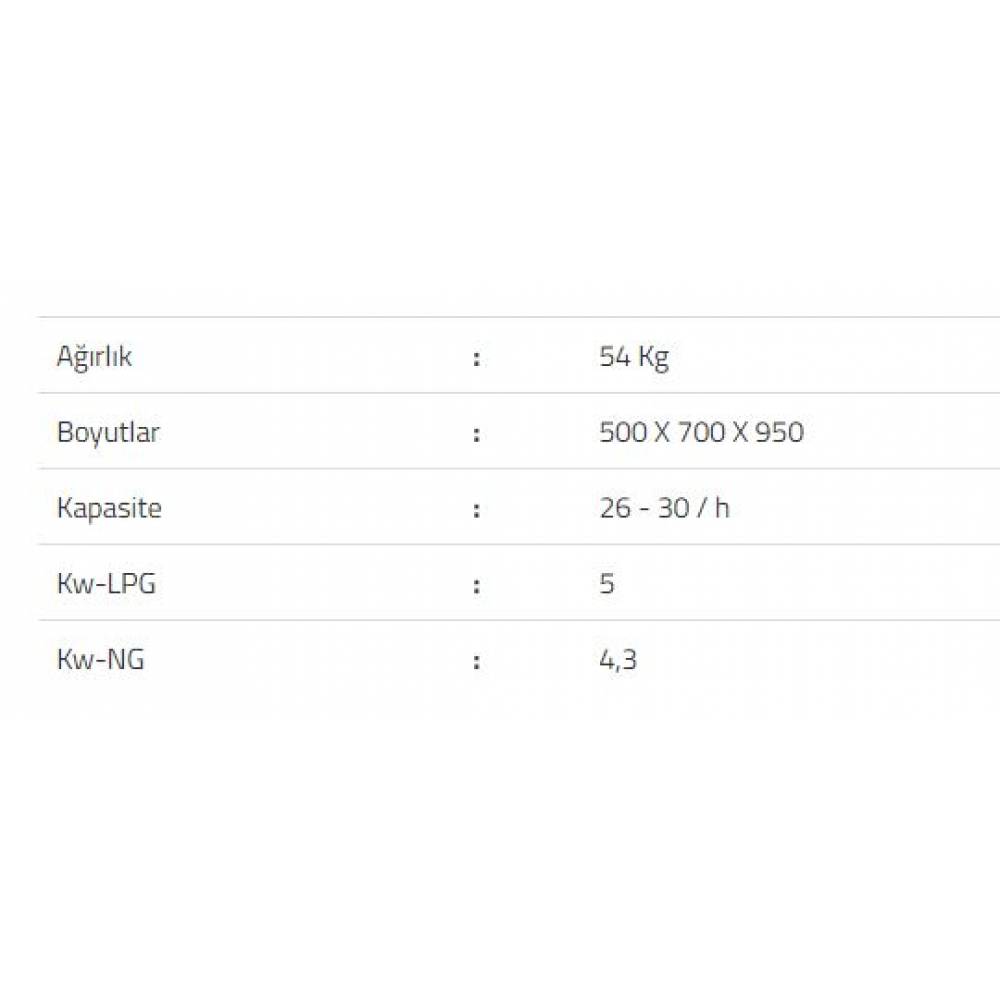Screen dimensions: 1000x1000
Task: Click the Kapasite label
Action: [x=109, y=508]
